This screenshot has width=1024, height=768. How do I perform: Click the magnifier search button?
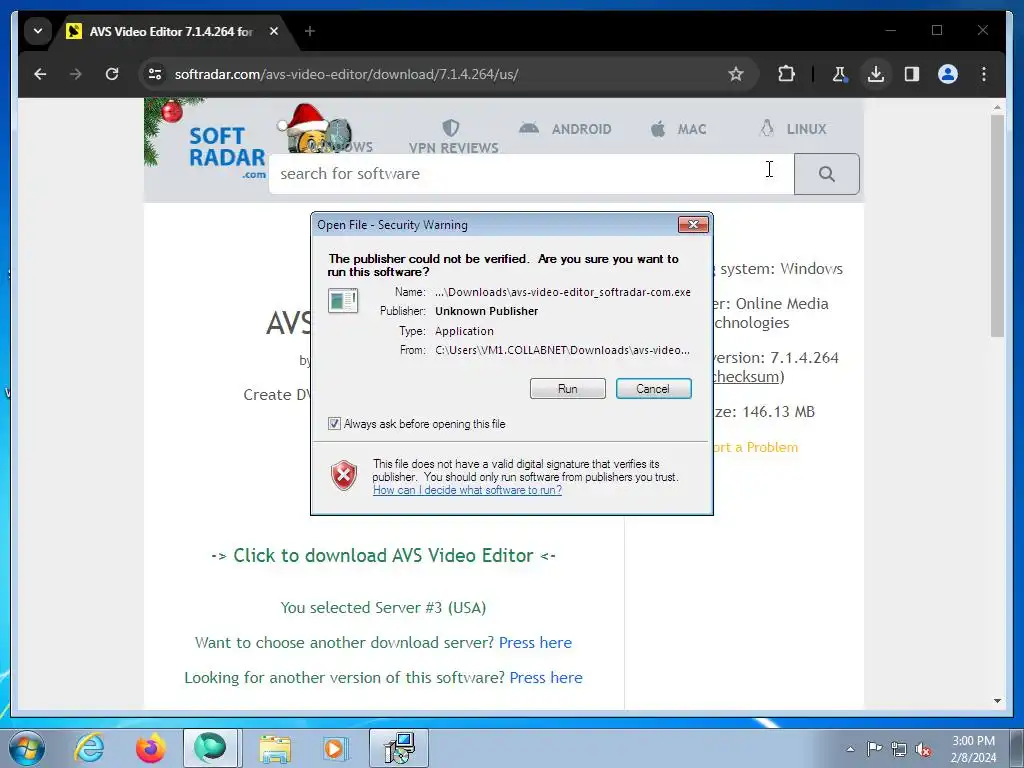(827, 174)
